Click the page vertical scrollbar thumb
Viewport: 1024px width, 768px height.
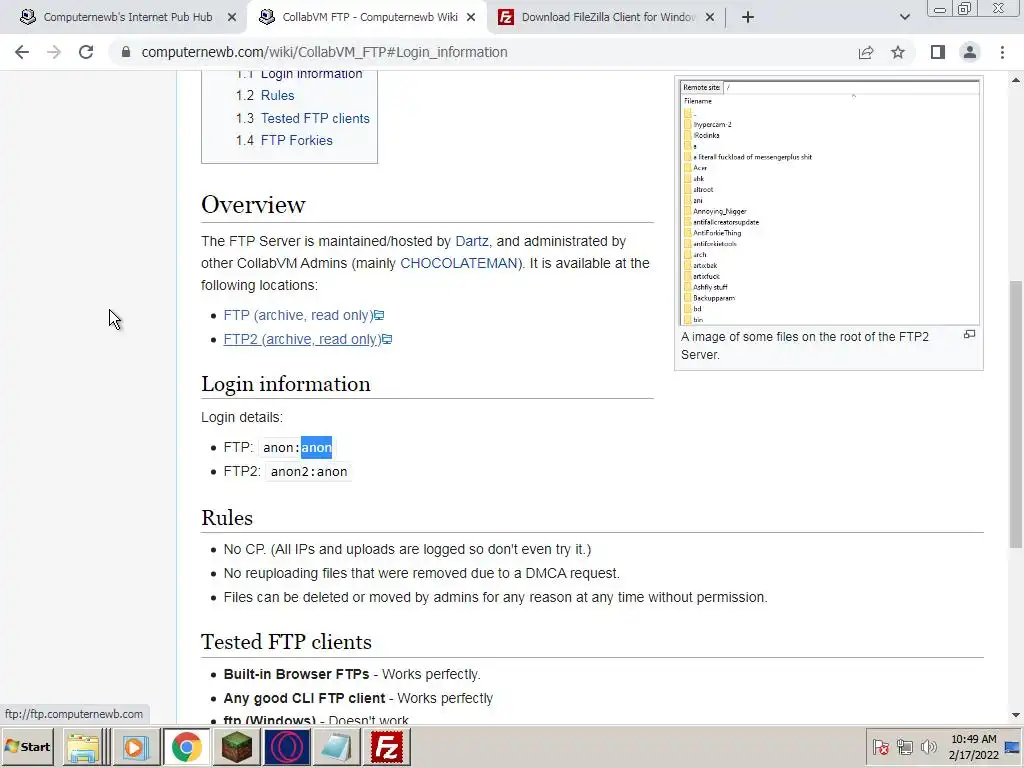[x=1016, y=414]
